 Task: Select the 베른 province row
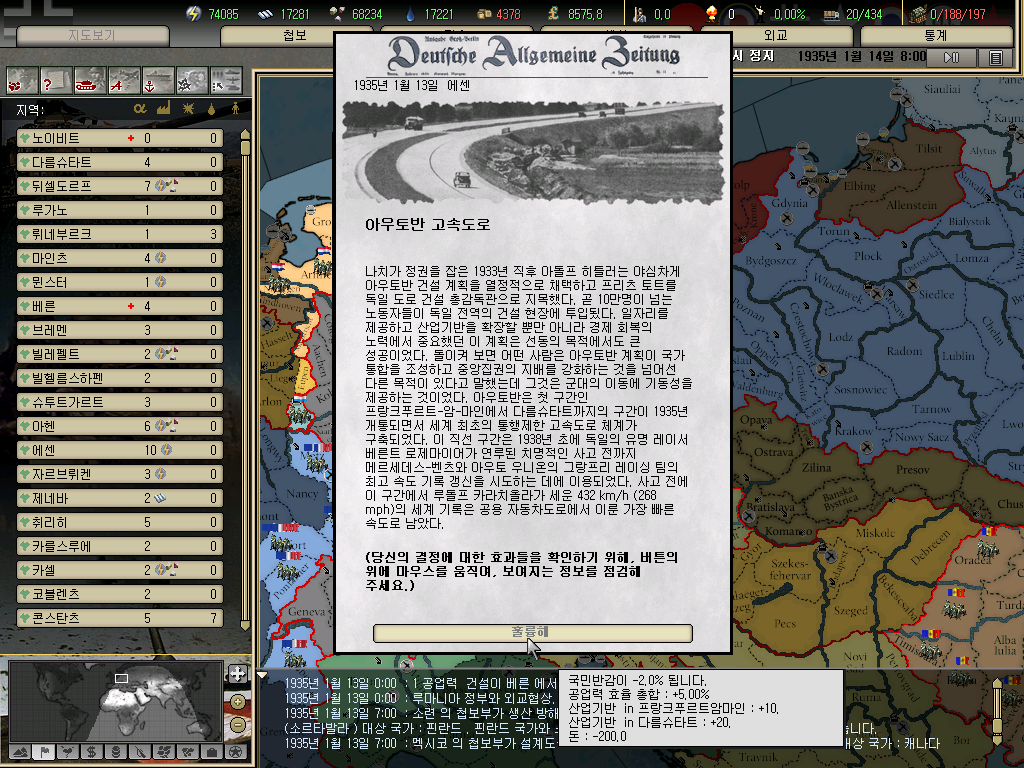(x=120, y=306)
